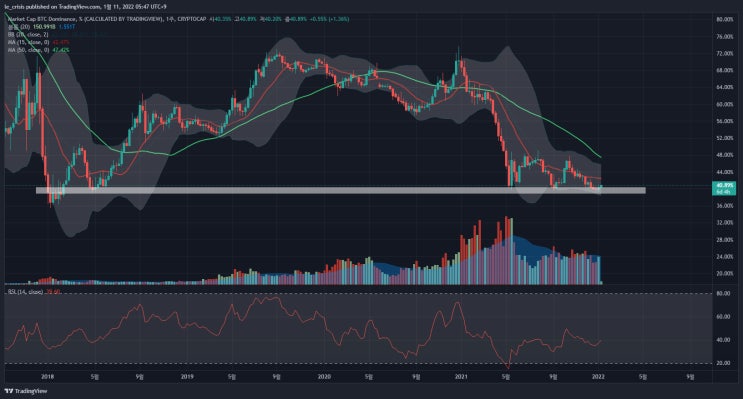Click the RSI 40.00 axis label
The width and height of the screenshot is (743, 399).
723,340
